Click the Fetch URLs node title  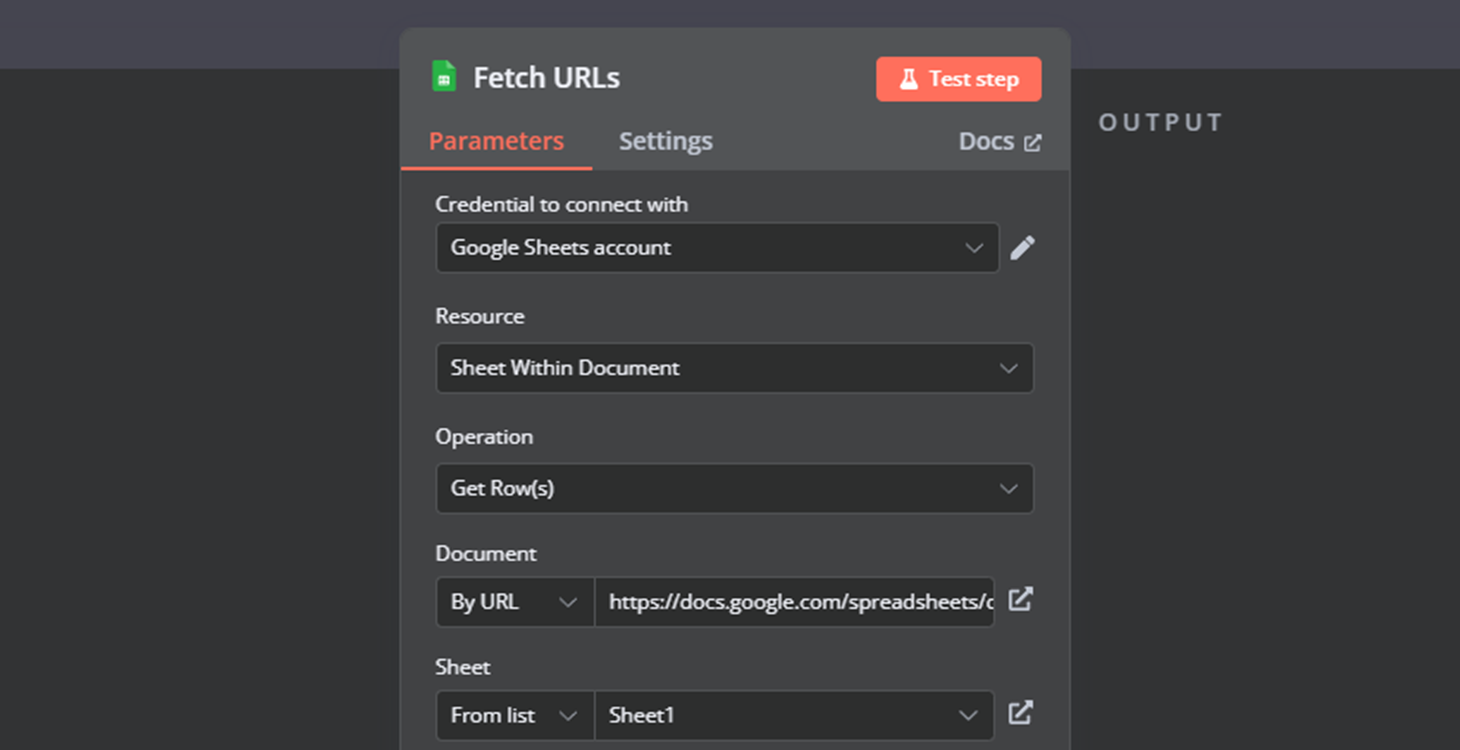coord(547,77)
